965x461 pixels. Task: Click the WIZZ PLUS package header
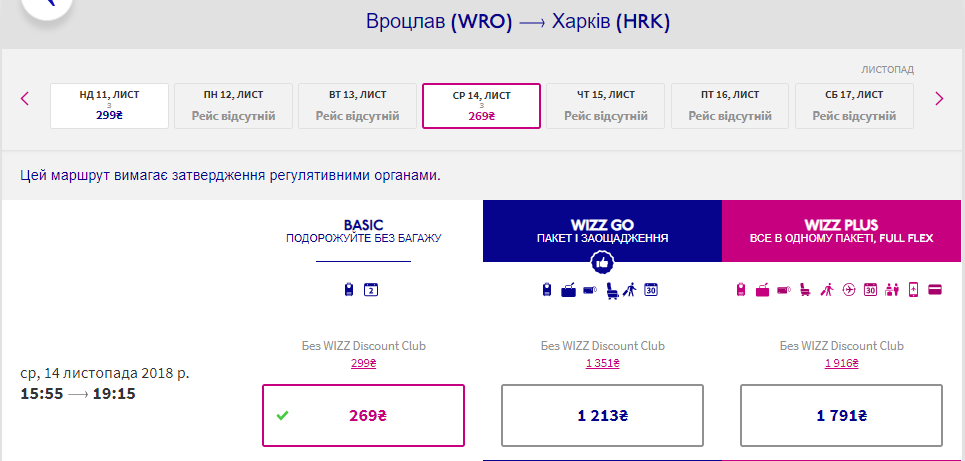point(841,231)
